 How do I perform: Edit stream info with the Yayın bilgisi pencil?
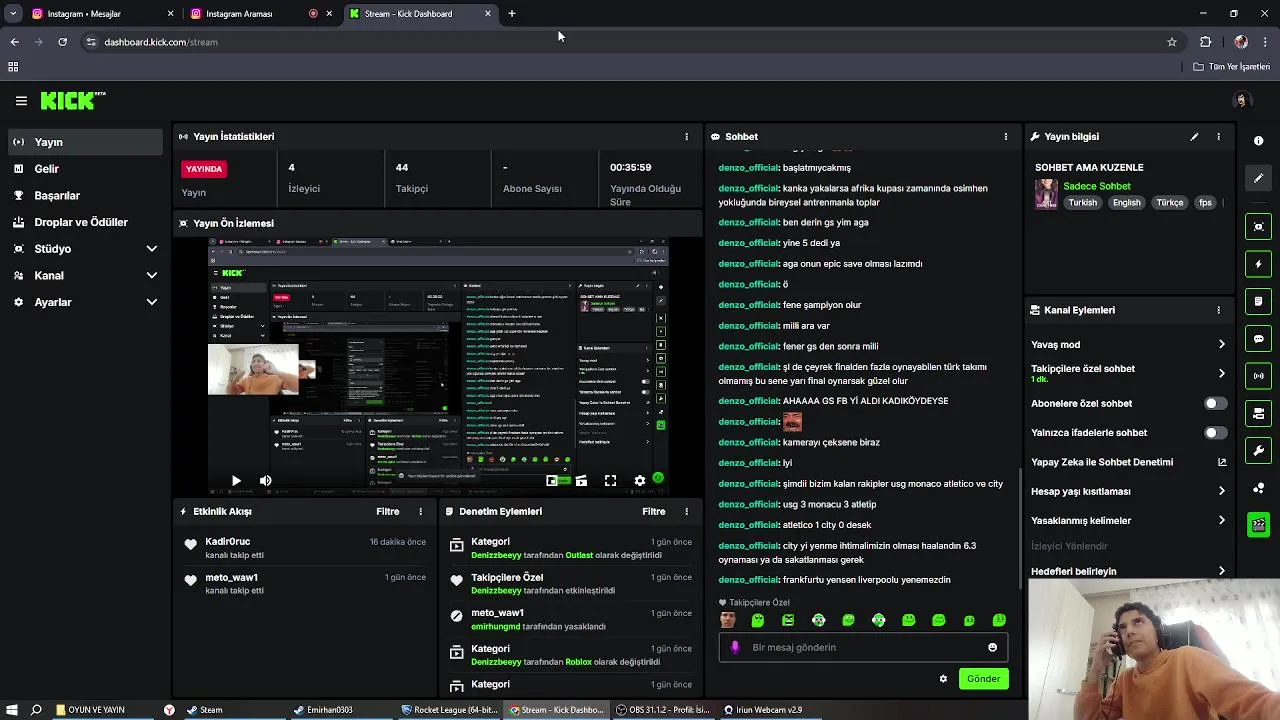[1194, 137]
